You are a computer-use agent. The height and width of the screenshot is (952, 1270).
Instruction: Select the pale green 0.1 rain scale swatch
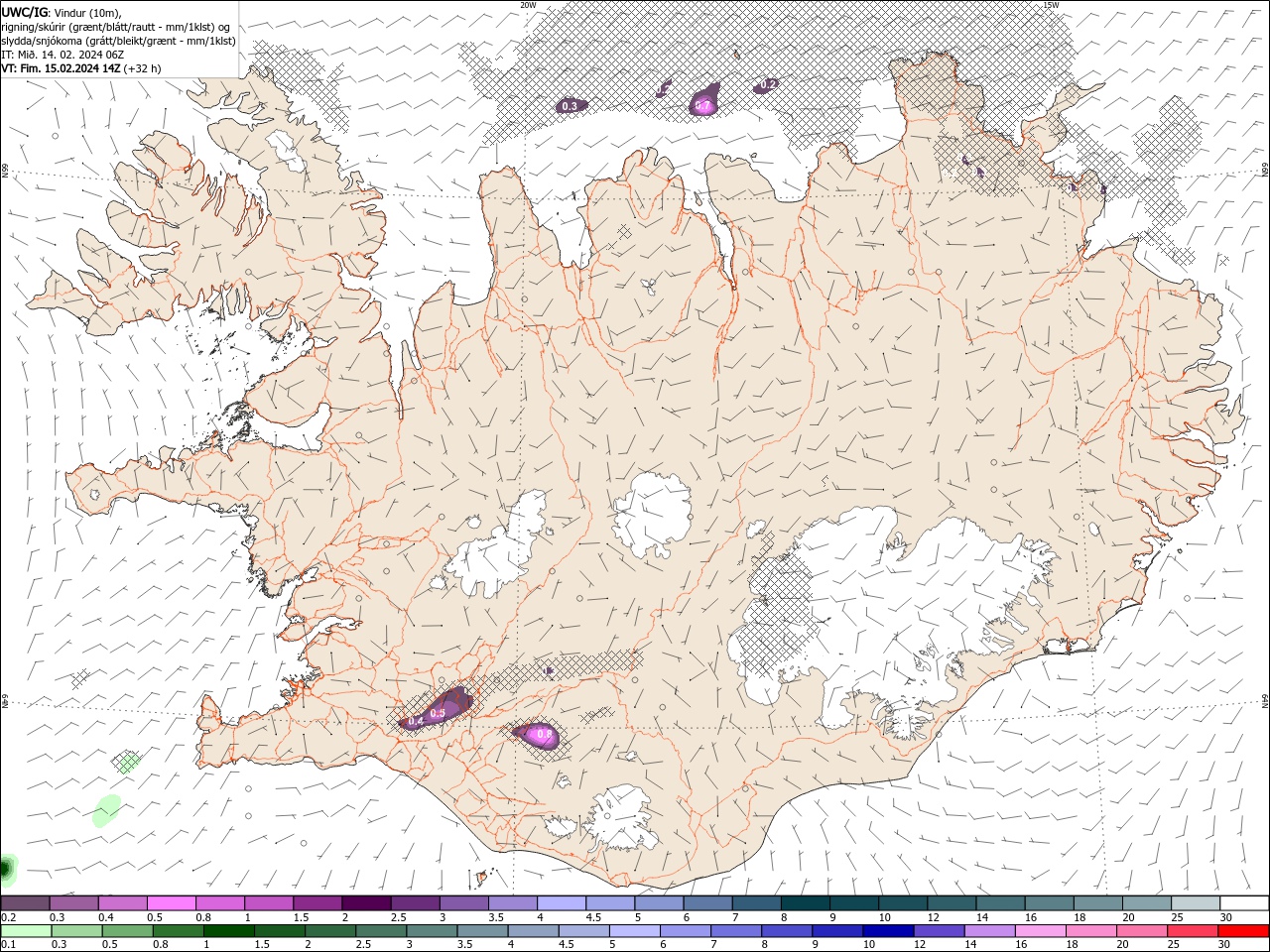click(26, 931)
